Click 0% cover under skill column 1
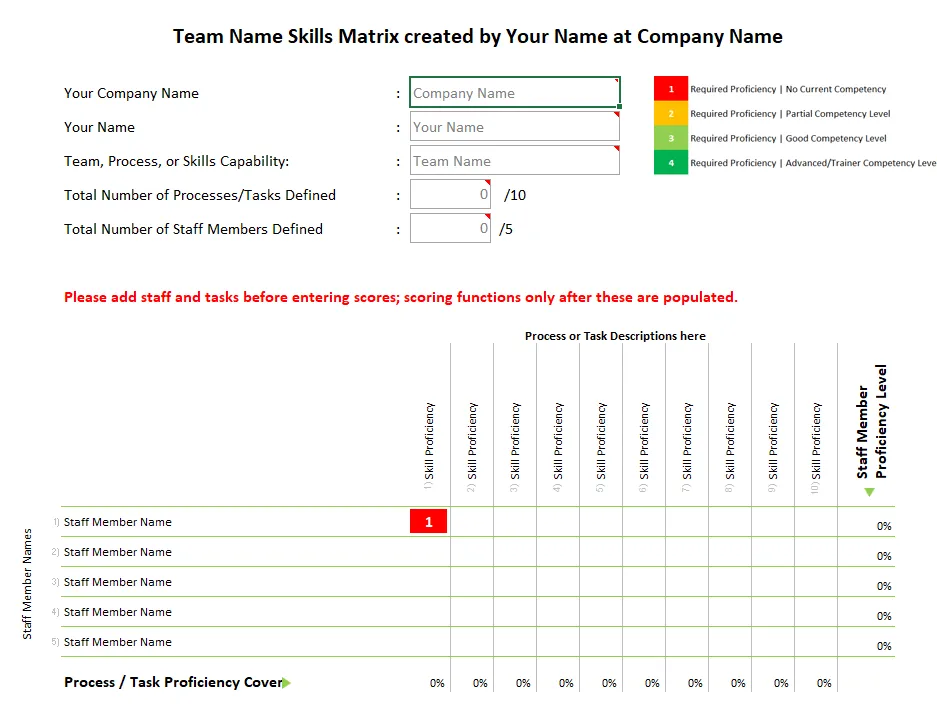 437,683
